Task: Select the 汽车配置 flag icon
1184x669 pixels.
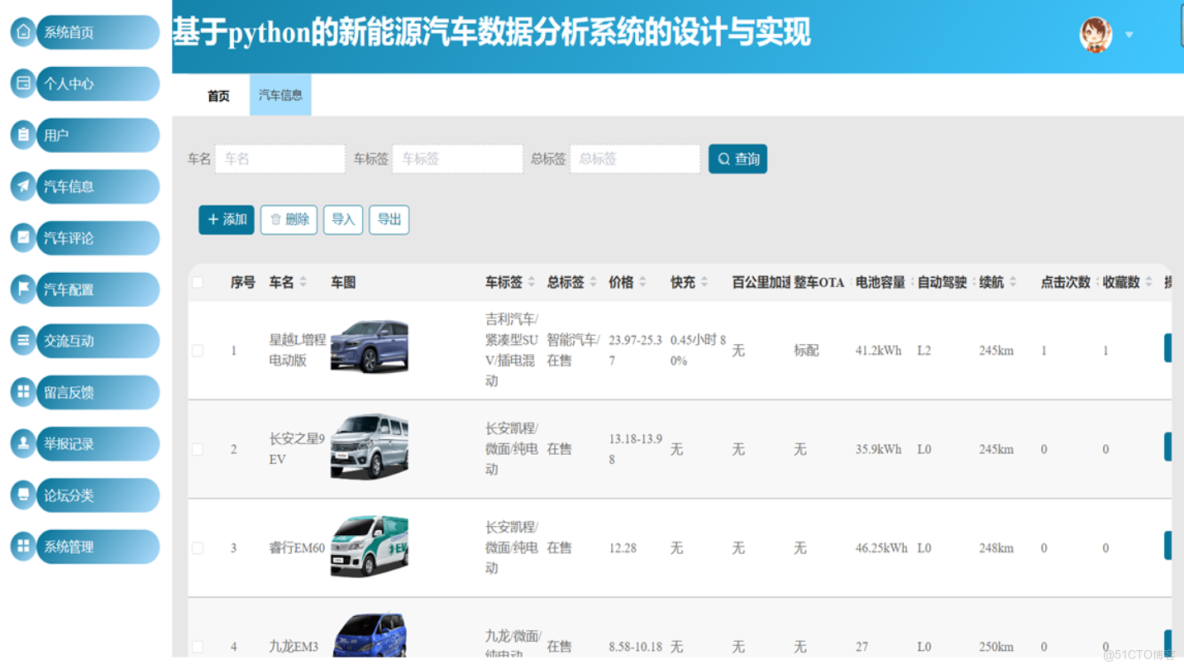Action: (22, 289)
